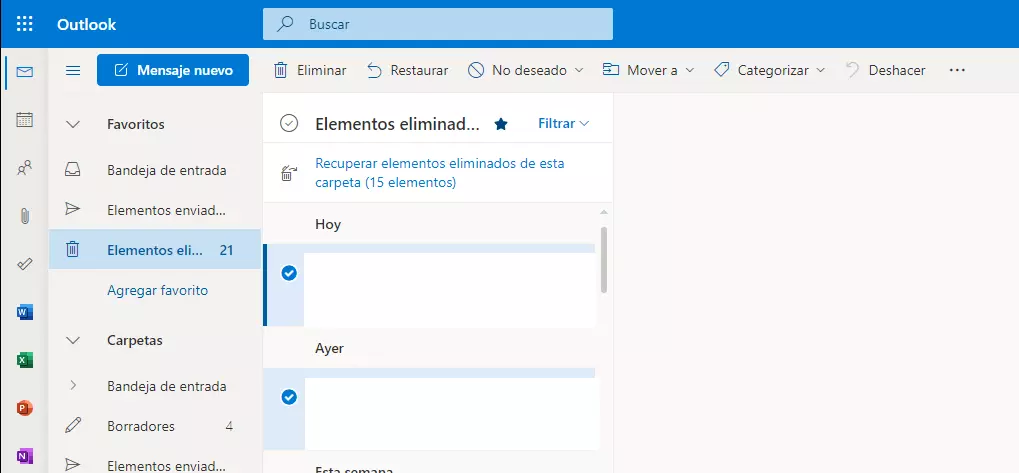
Task: Select the Borradores folder
Action: click(155, 426)
